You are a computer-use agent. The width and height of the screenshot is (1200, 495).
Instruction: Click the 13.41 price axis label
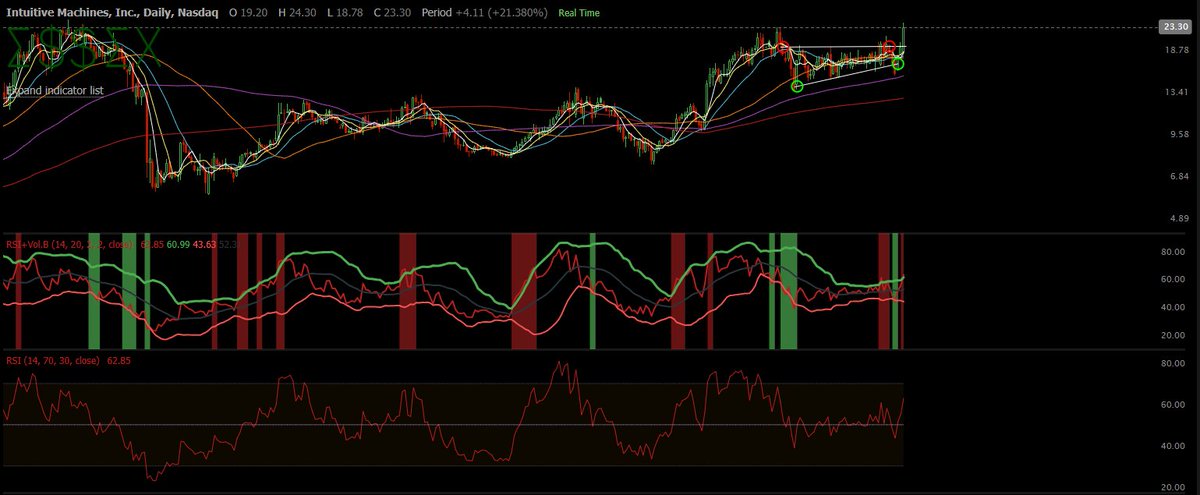click(1175, 92)
